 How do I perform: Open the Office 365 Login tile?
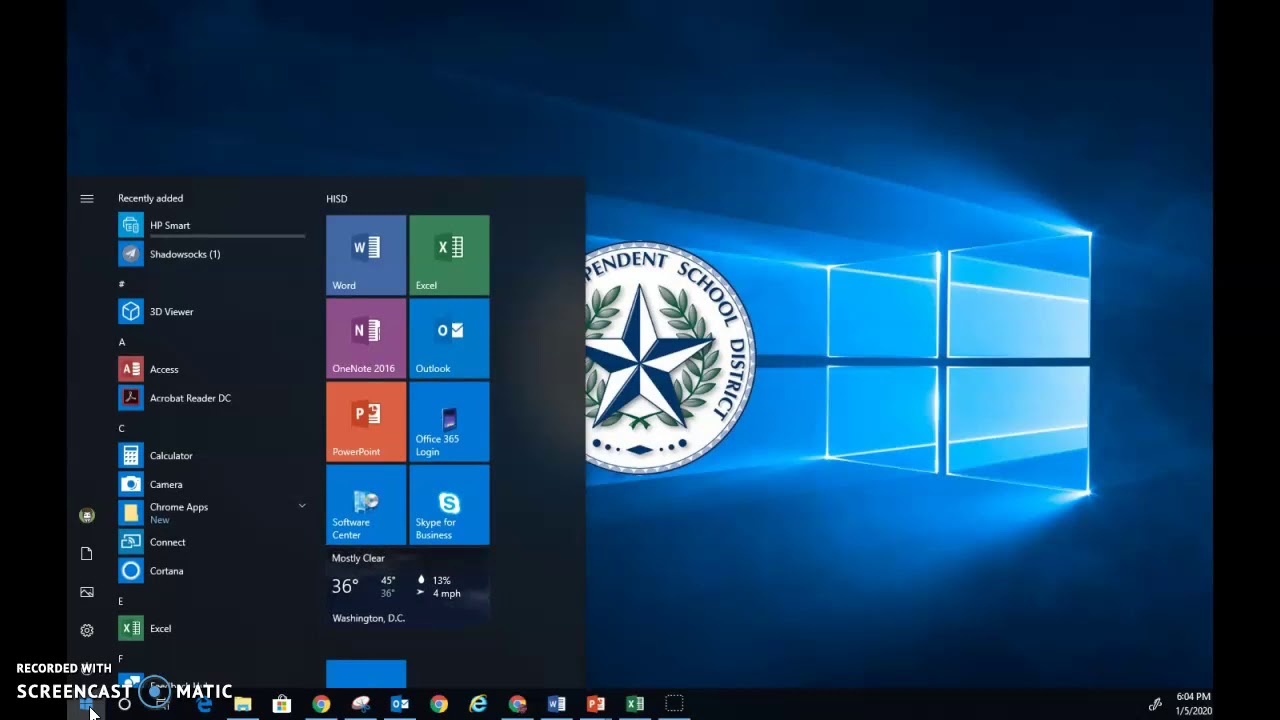click(449, 421)
